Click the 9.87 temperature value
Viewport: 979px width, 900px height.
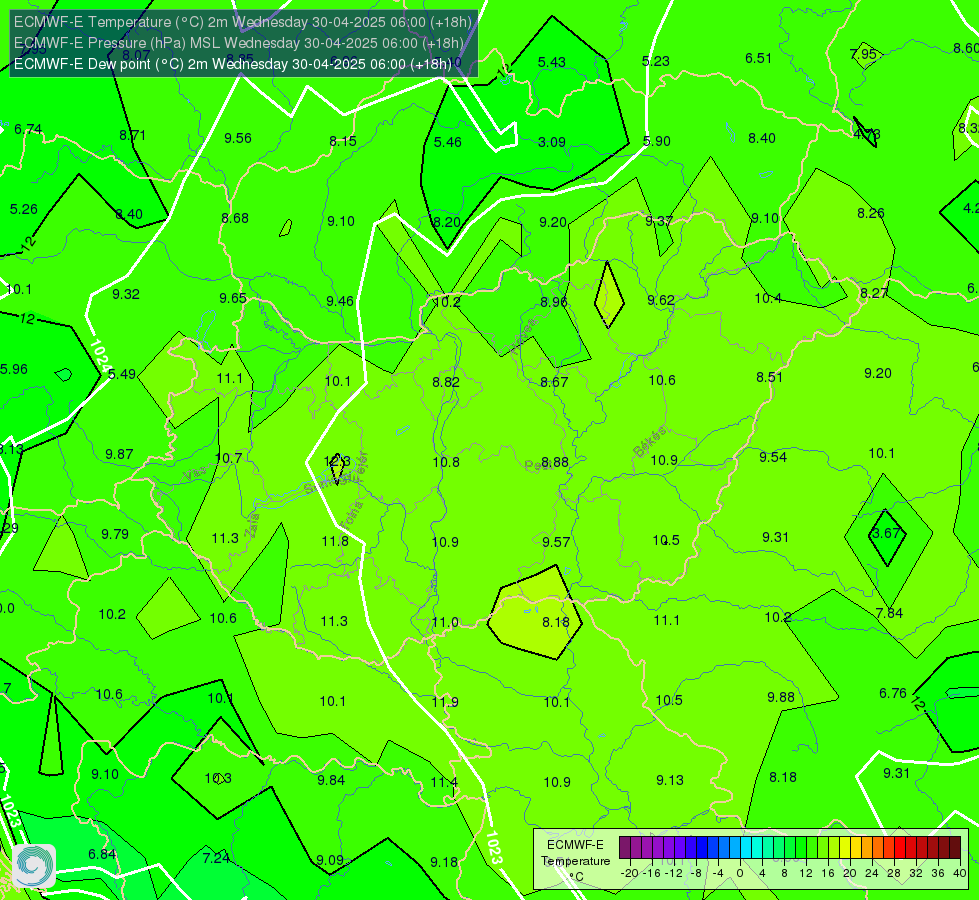(119, 454)
